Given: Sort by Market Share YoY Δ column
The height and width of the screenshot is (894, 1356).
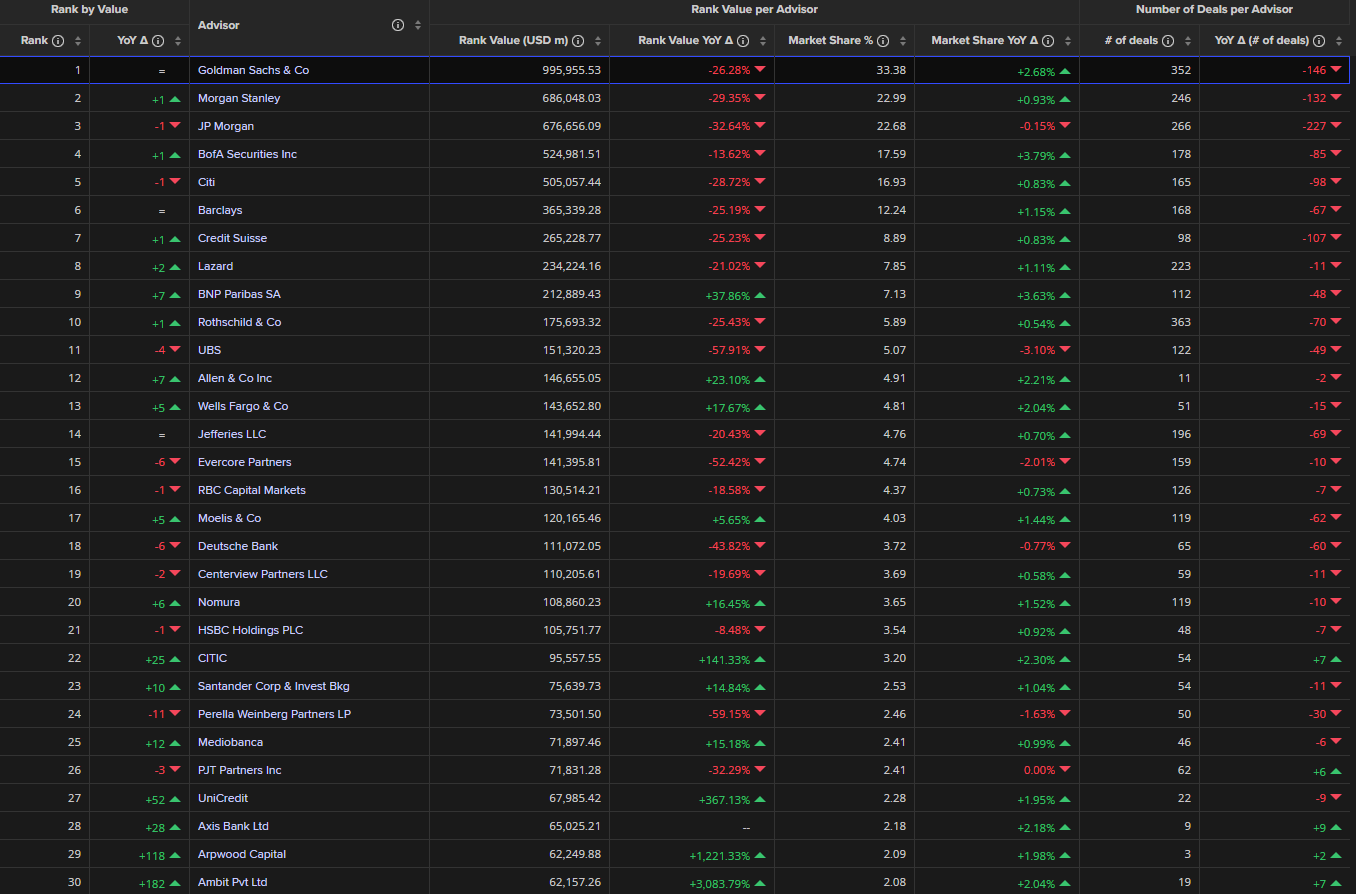Looking at the screenshot, I should pos(1068,41).
